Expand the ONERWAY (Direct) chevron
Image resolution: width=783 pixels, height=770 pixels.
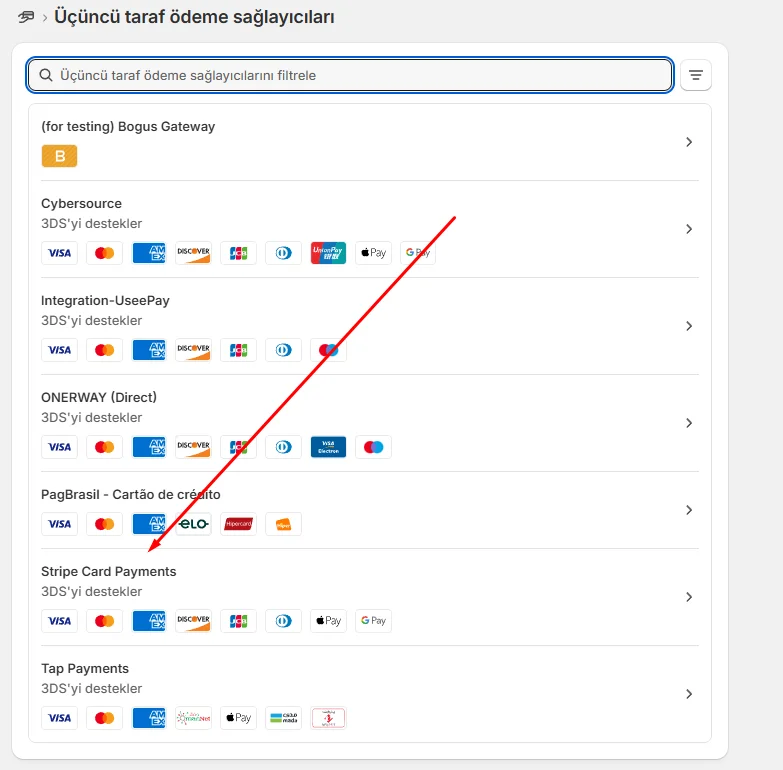click(689, 423)
